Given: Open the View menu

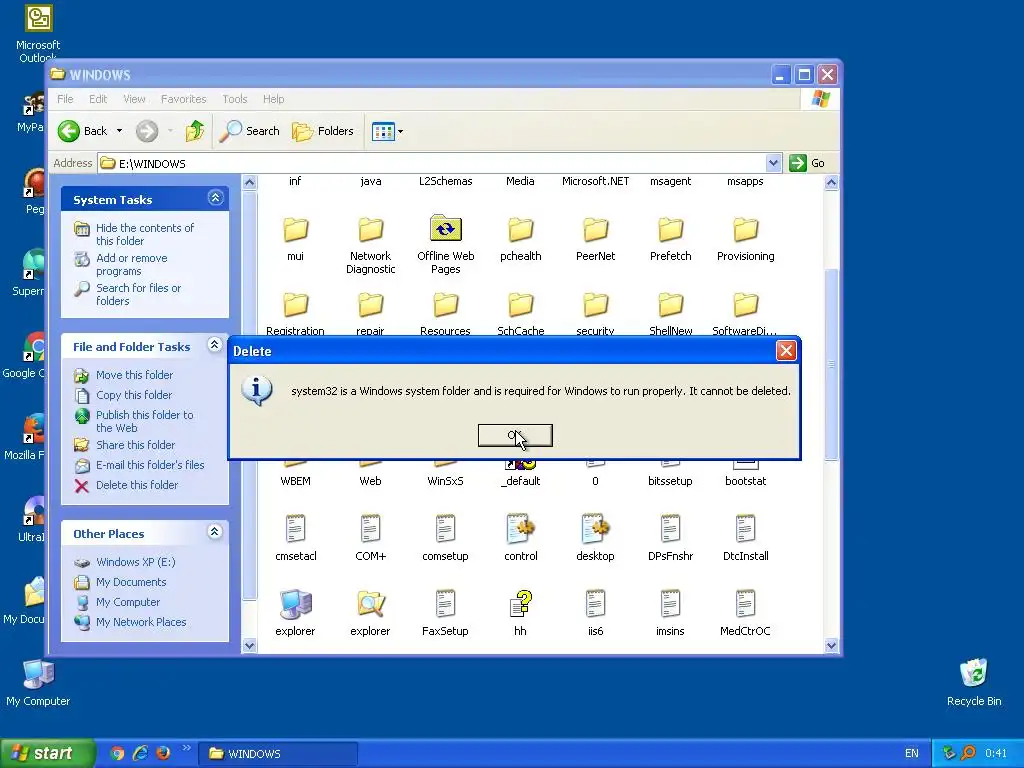Looking at the screenshot, I should pyautogui.click(x=134, y=99).
